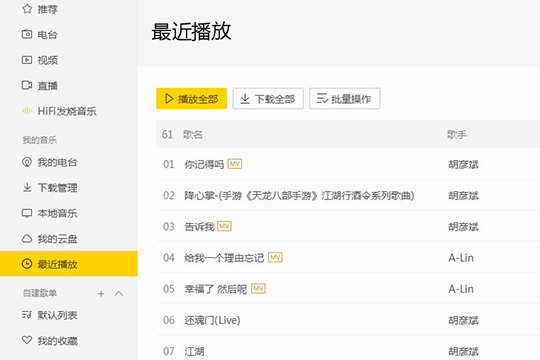Open artist 胡彦斌 on 江湖 row
The height and width of the screenshot is (360, 540).
[x=463, y=351]
